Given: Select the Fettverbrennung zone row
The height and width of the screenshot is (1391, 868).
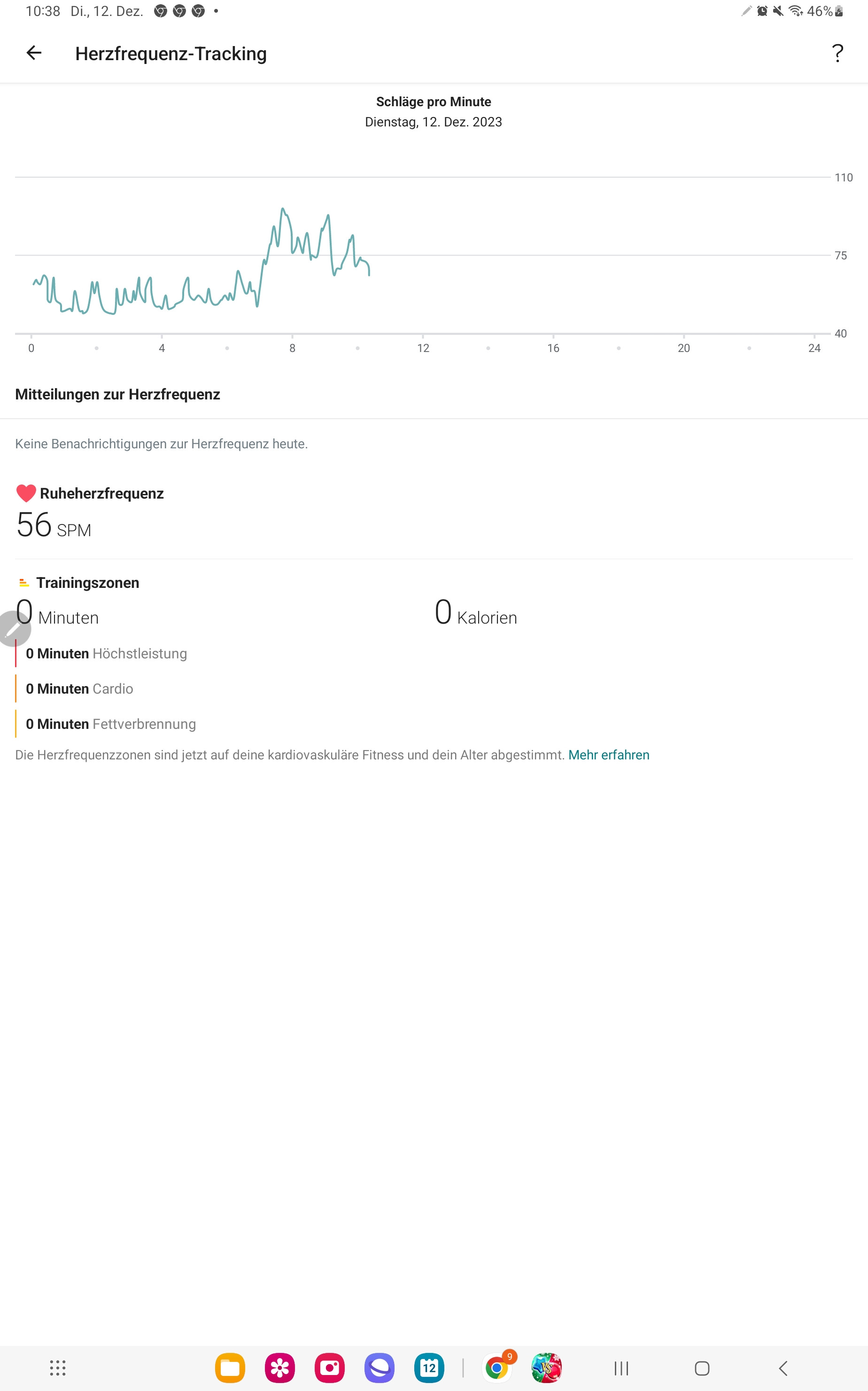Looking at the screenshot, I should [x=111, y=724].
